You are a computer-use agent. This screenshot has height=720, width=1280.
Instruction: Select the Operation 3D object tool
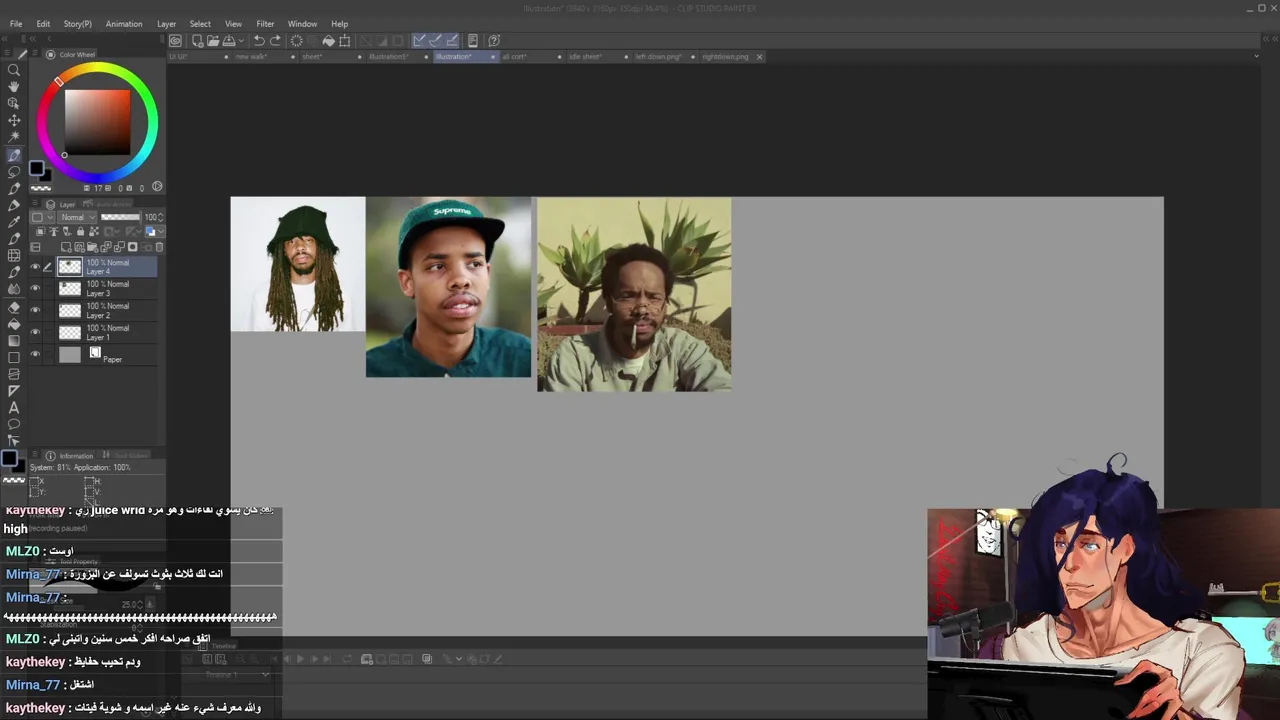(x=14, y=103)
